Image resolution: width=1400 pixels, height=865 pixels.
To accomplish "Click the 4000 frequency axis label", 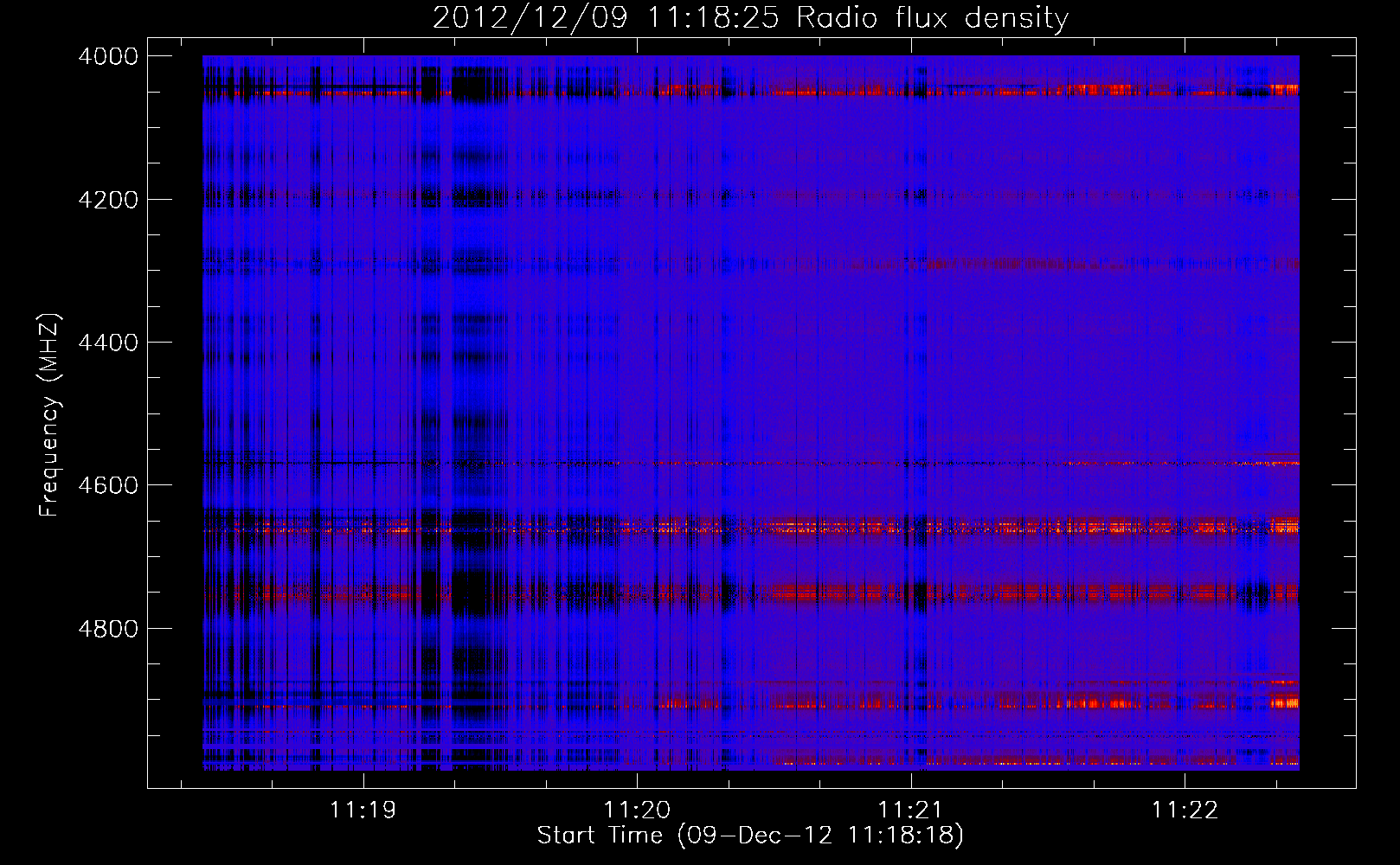I will 108,56.
